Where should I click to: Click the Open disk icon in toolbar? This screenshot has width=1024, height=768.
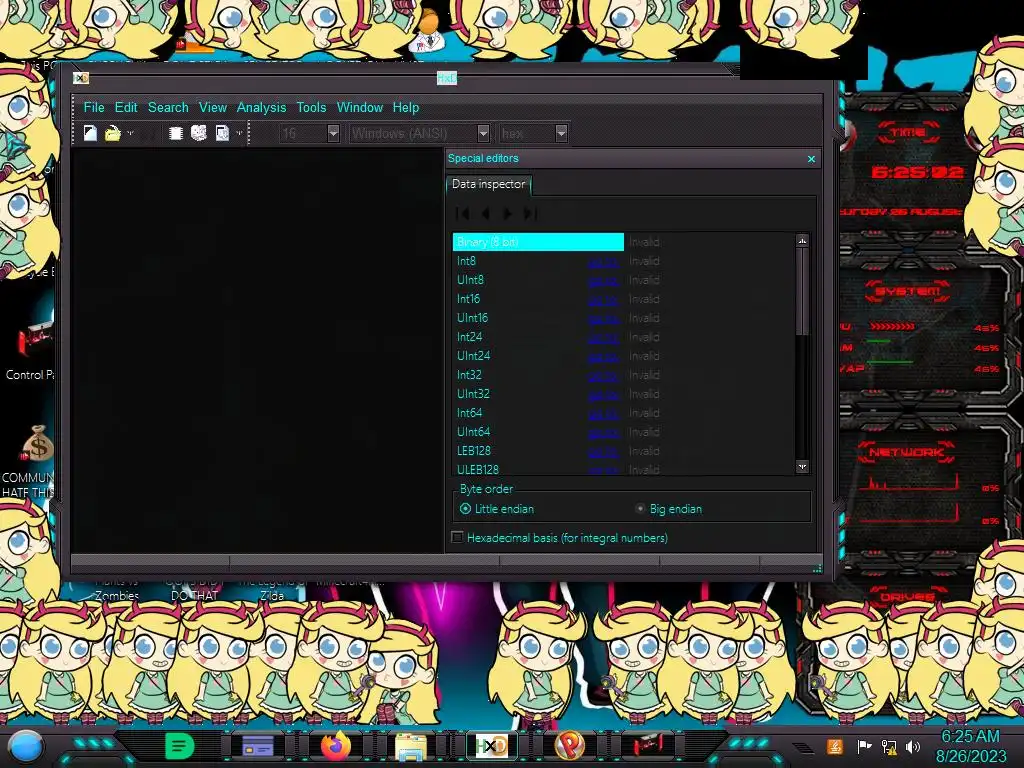(x=199, y=133)
